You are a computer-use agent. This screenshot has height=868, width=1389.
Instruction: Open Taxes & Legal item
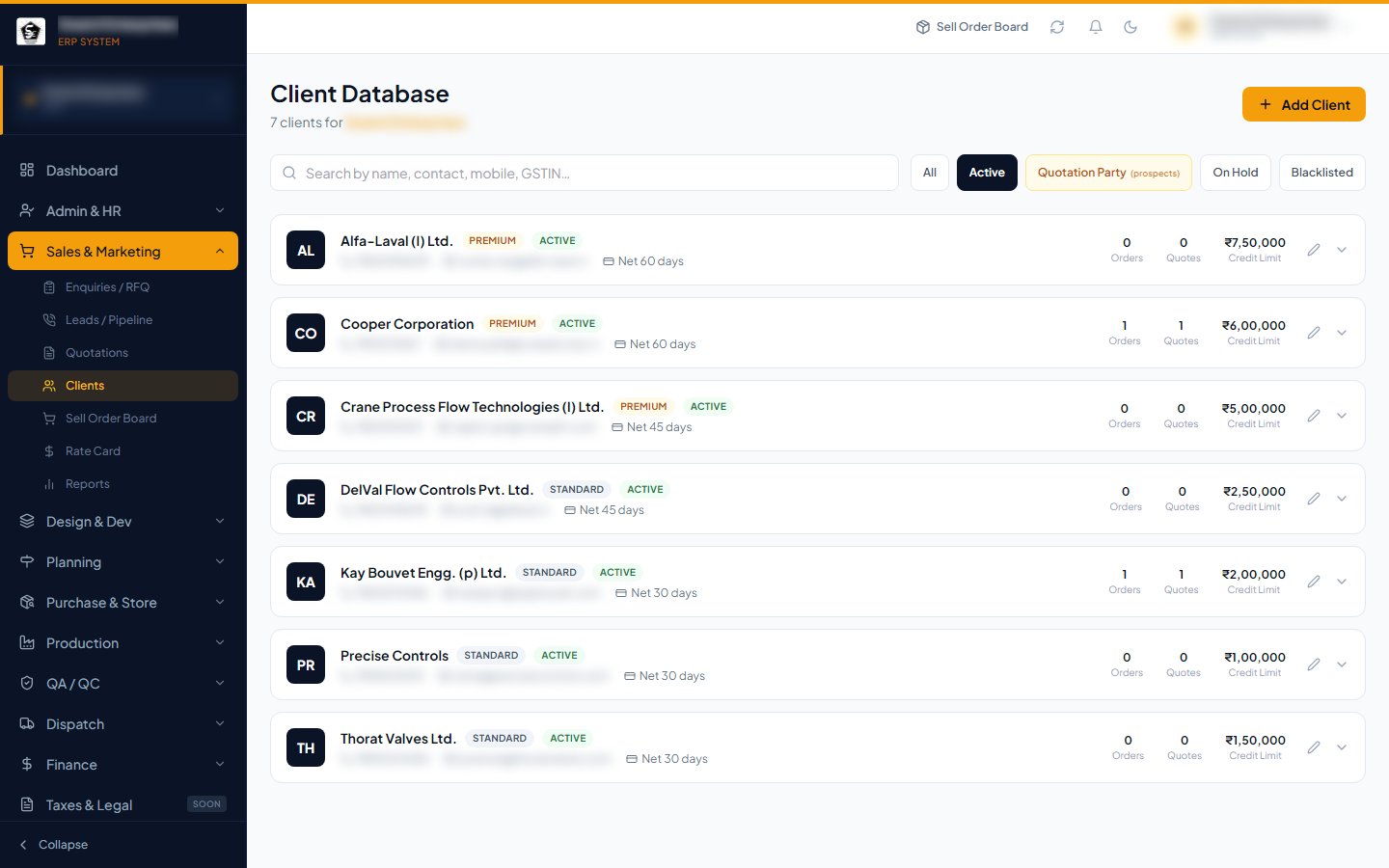pyautogui.click(x=123, y=804)
